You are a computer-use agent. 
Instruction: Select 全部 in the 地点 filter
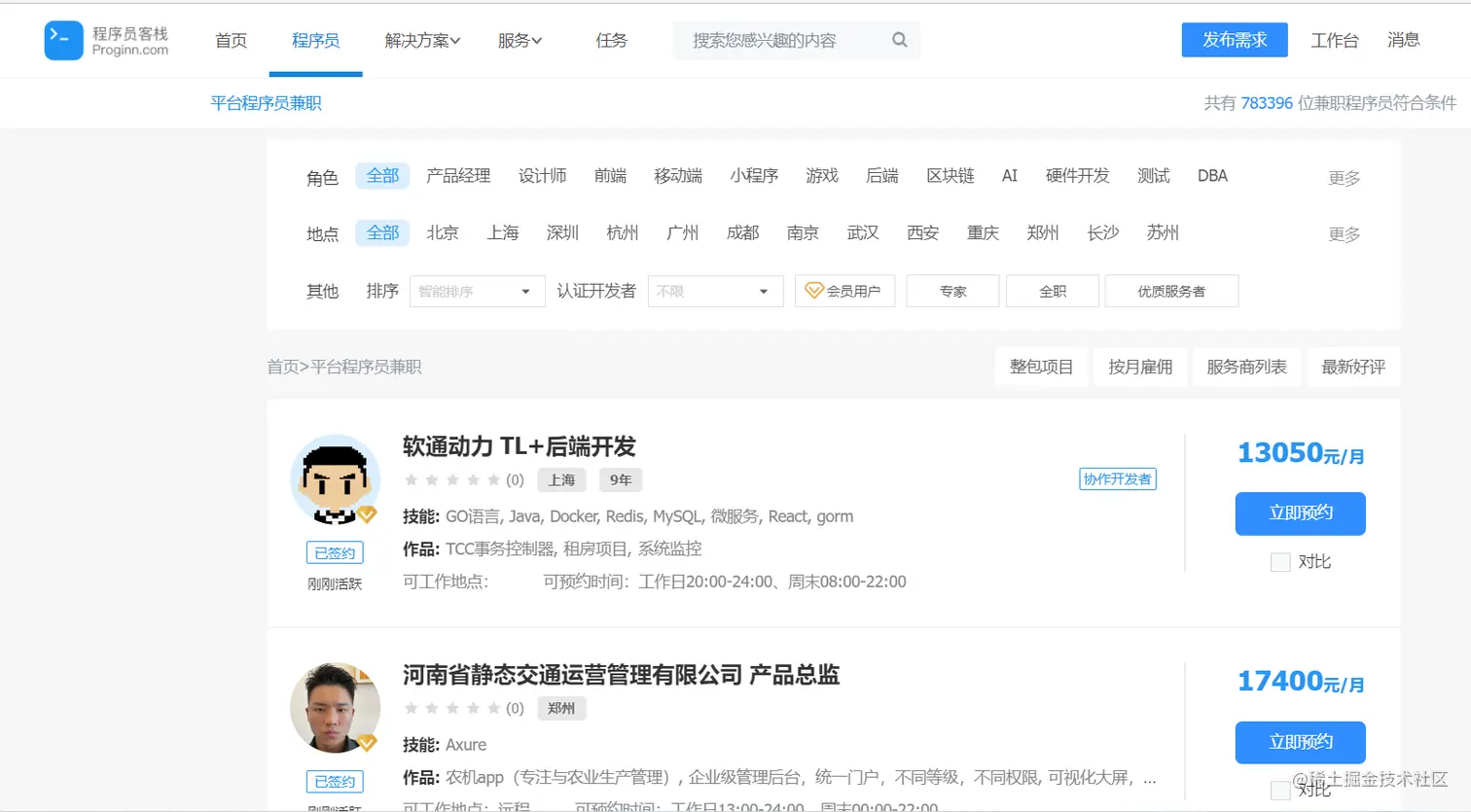382,233
